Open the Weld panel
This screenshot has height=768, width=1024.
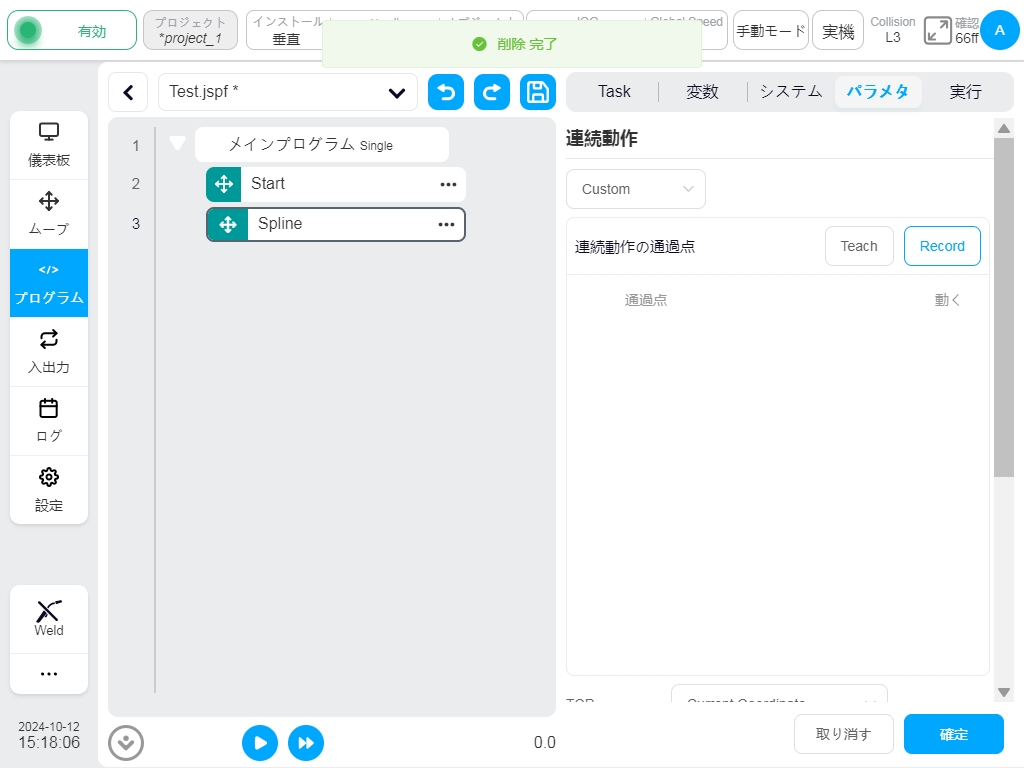pos(49,618)
